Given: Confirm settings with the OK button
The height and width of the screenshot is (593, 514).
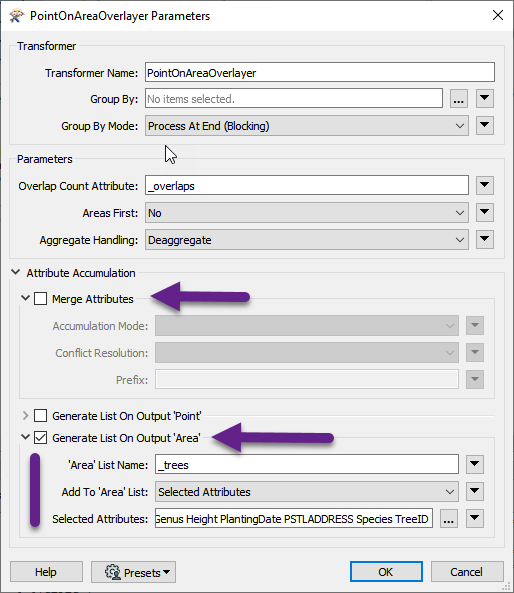Looking at the screenshot, I should click(x=386, y=571).
